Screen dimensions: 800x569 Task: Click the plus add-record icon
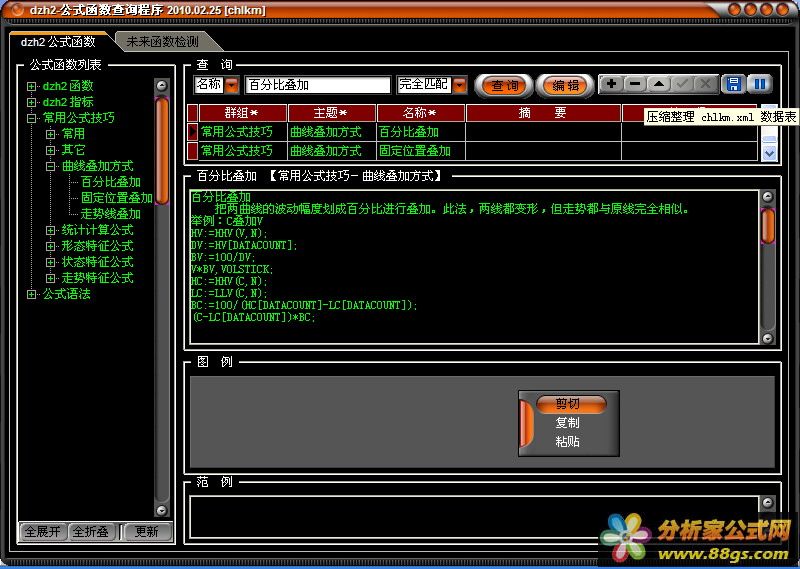click(611, 84)
